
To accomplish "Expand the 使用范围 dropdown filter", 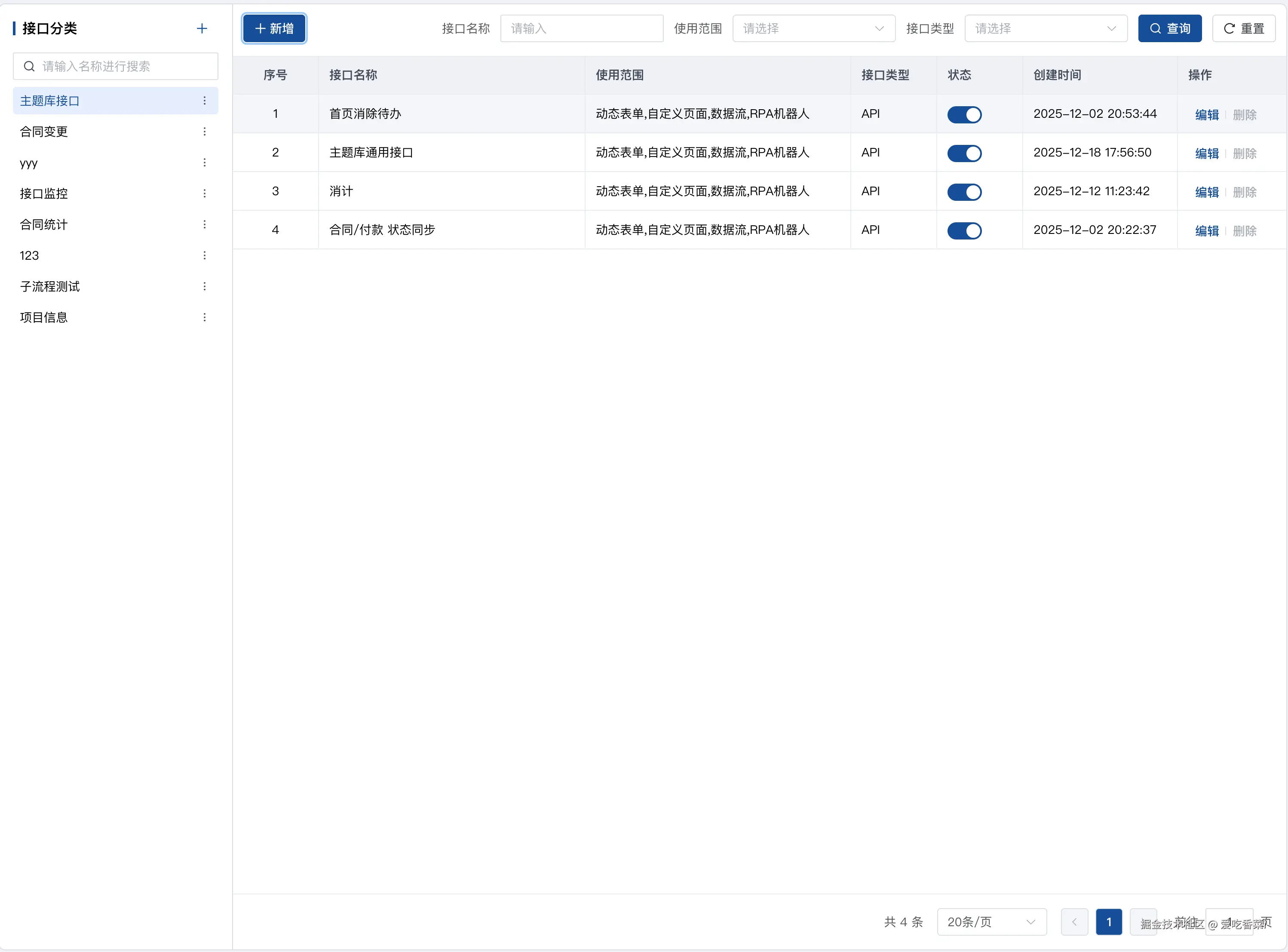I will tap(813, 29).
